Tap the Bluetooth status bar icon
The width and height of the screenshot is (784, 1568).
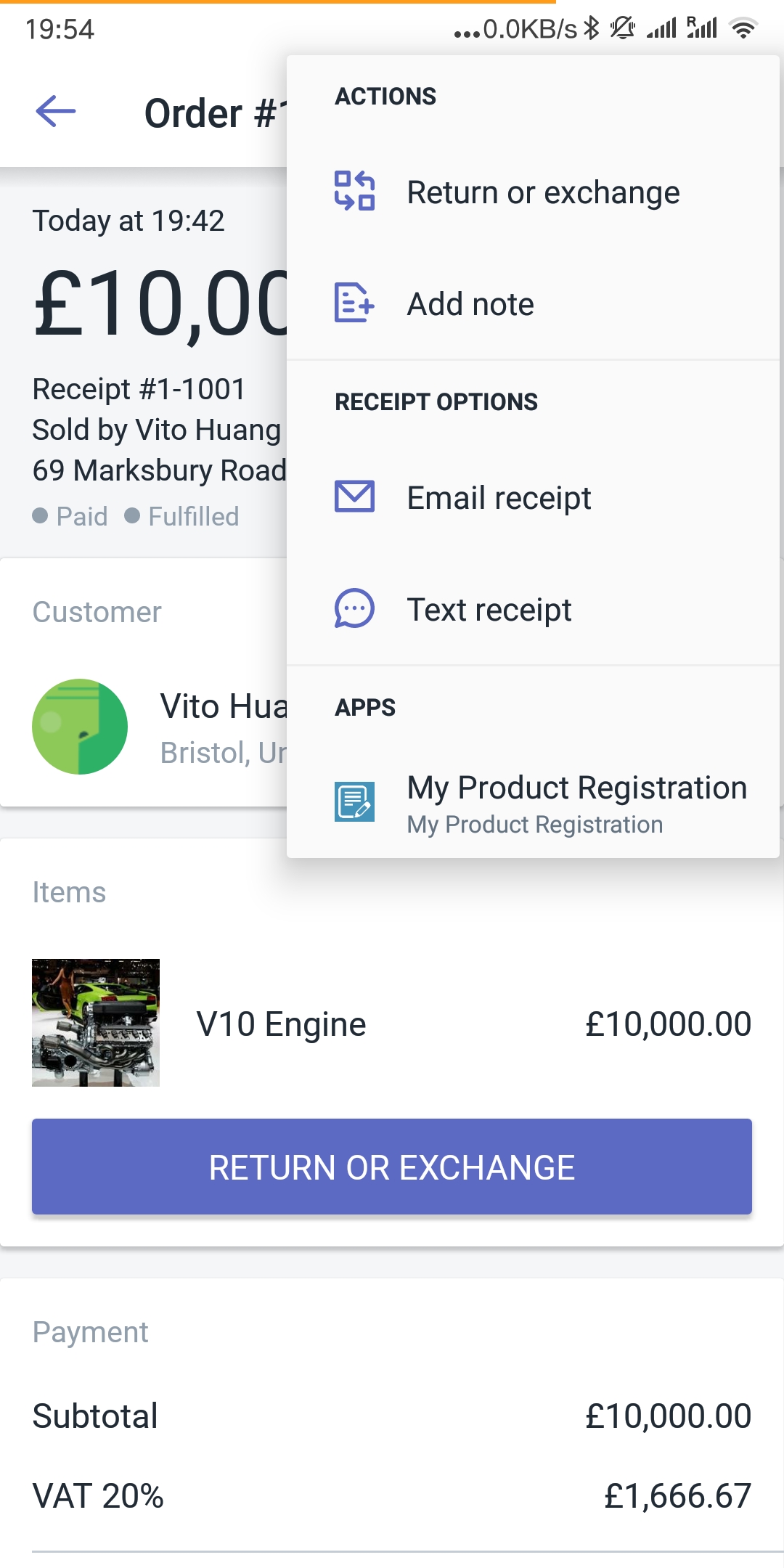592,29
